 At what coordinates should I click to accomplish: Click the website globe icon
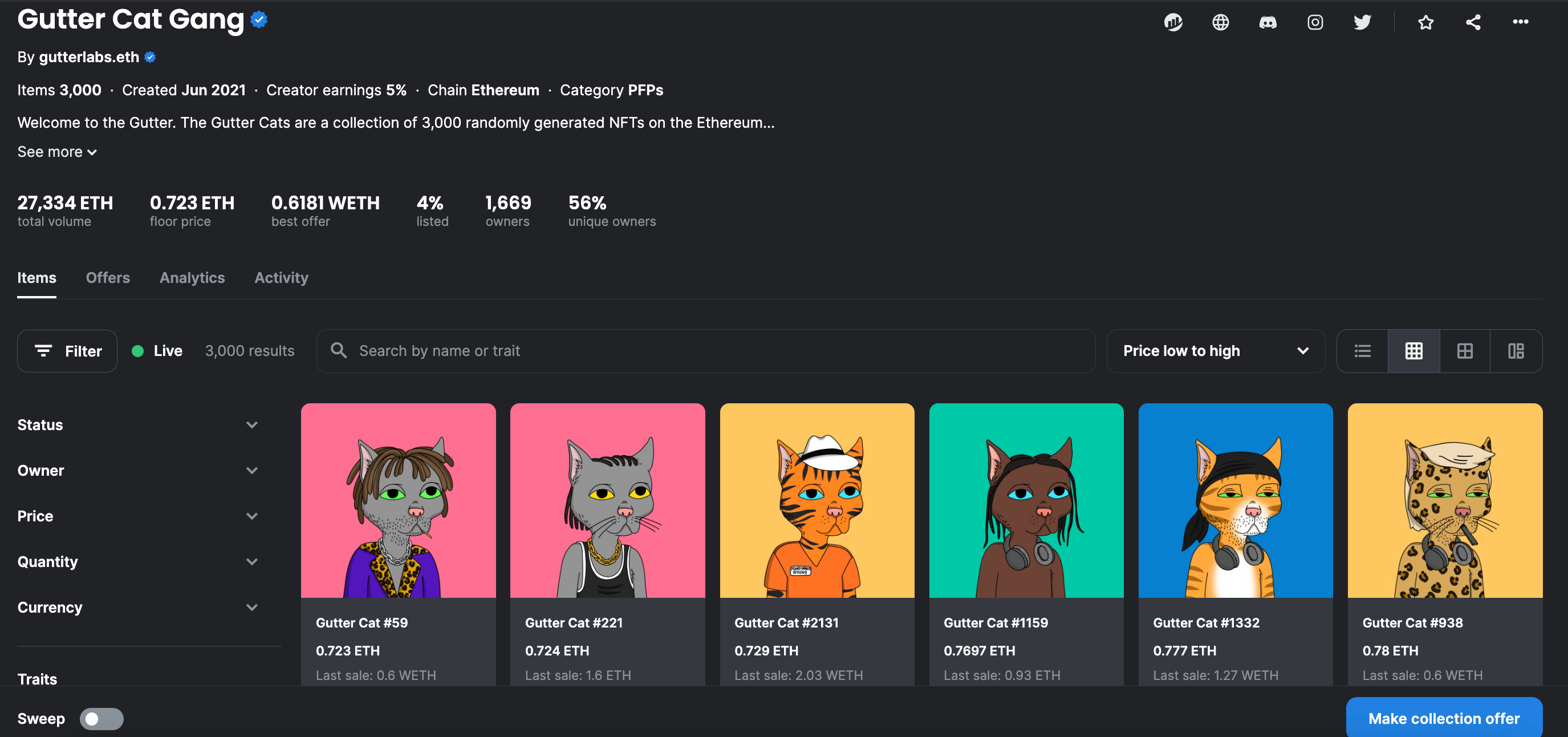[x=1220, y=23]
